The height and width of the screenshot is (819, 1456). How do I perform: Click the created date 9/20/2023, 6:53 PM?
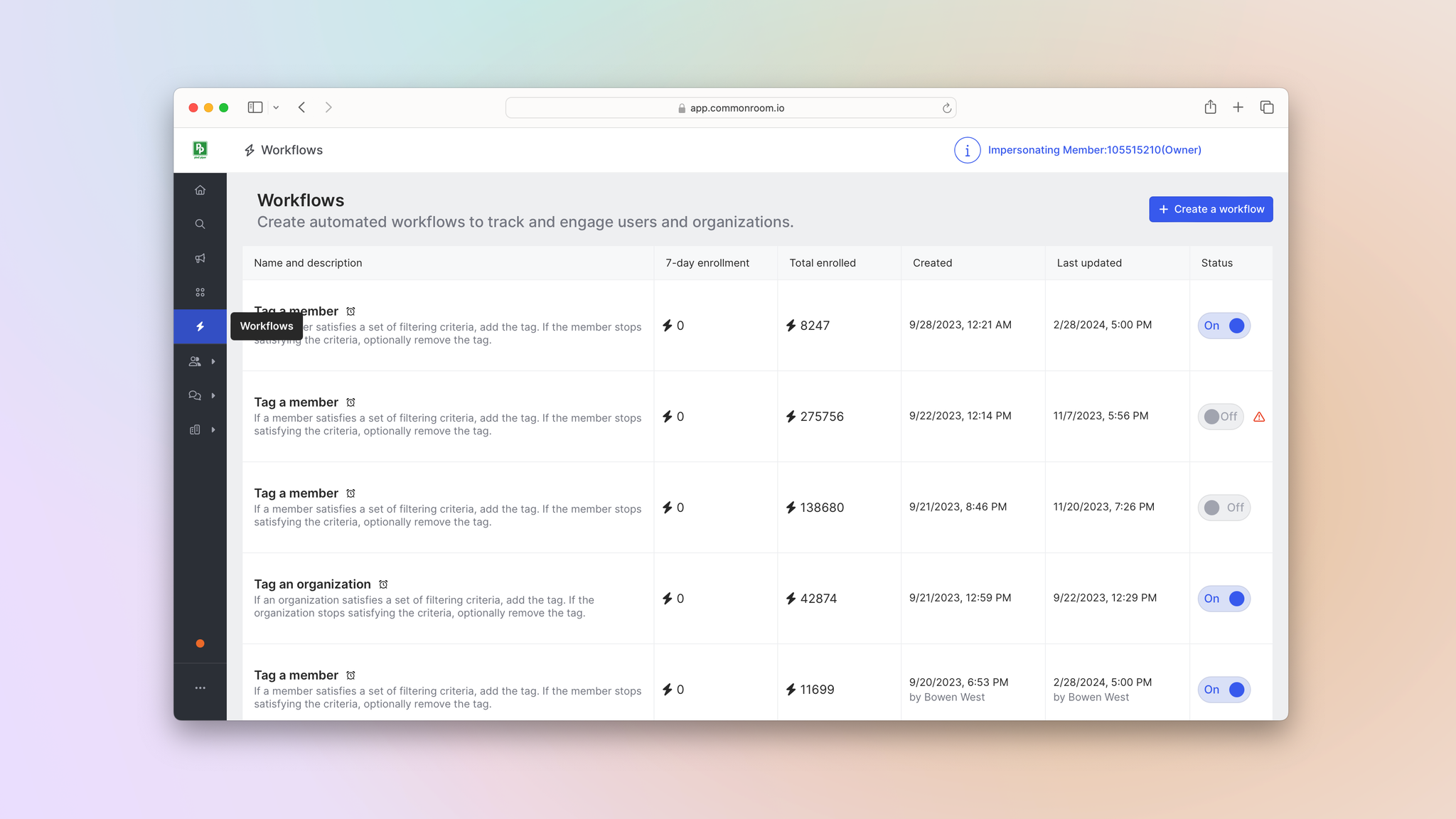[958, 682]
